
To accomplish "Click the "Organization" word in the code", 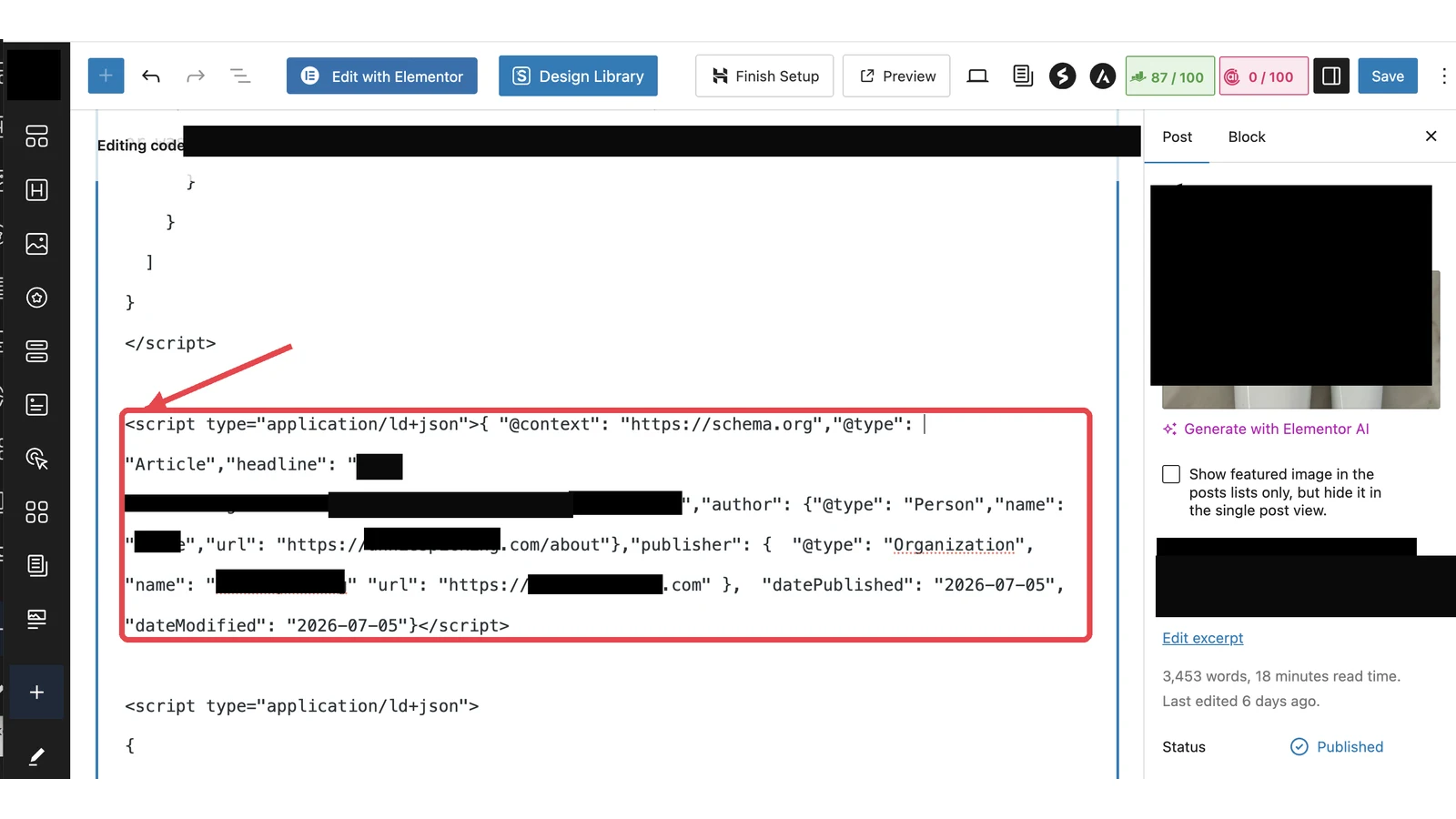I will (954, 545).
